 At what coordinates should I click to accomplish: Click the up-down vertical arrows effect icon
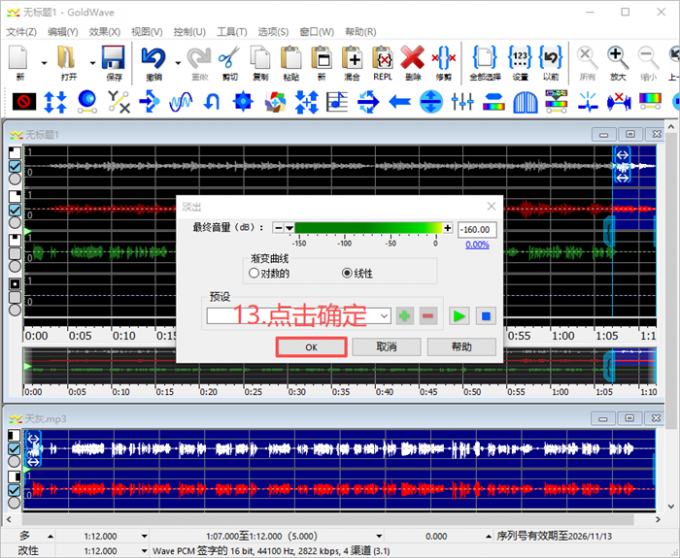pyautogui.click(x=56, y=102)
